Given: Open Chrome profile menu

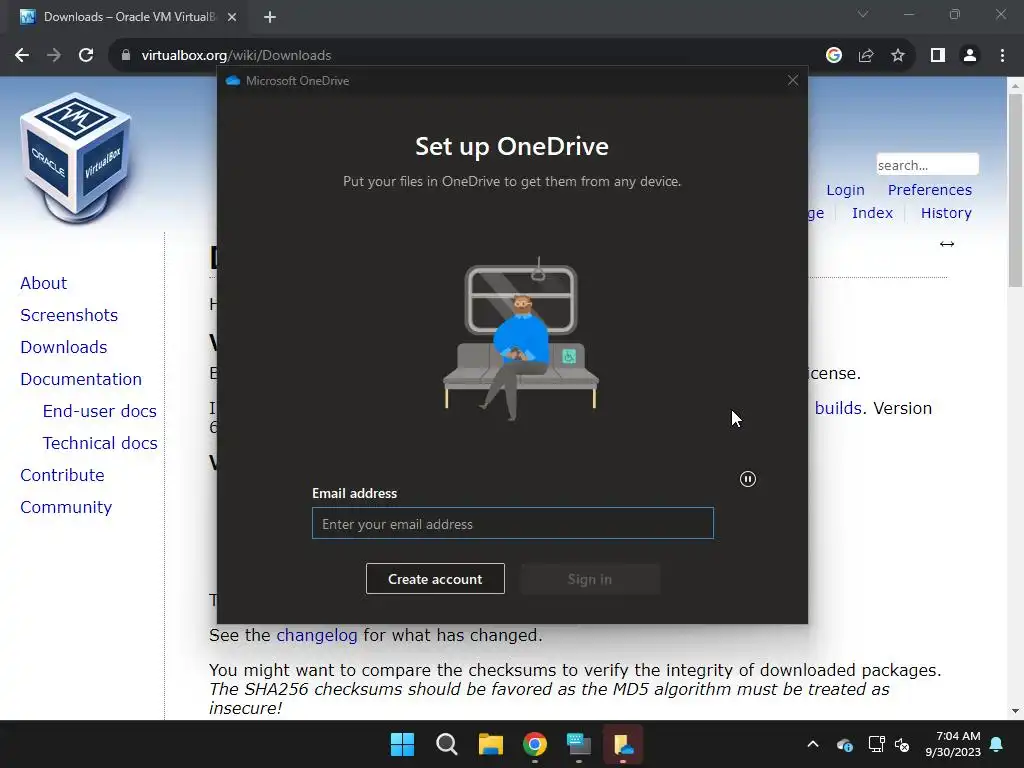Looking at the screenshot, I should coord(970,56).
